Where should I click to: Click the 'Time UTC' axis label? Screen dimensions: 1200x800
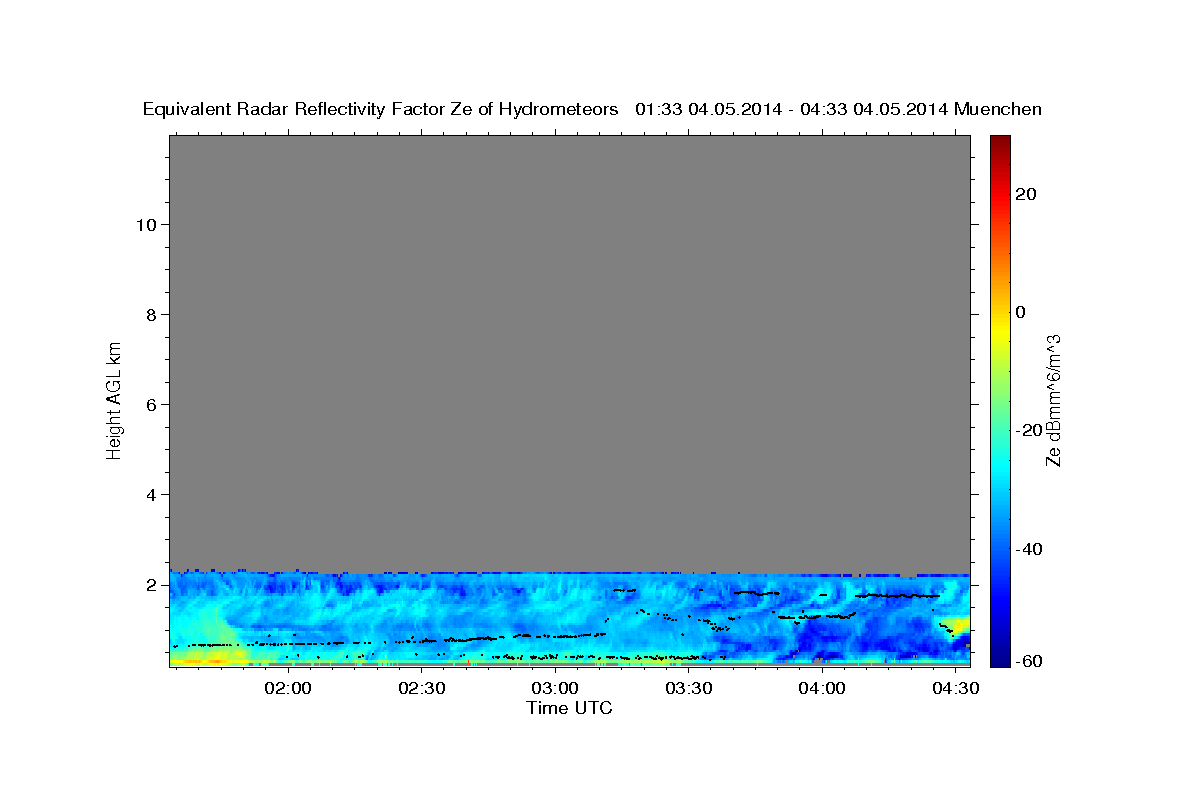pos(569,709)
